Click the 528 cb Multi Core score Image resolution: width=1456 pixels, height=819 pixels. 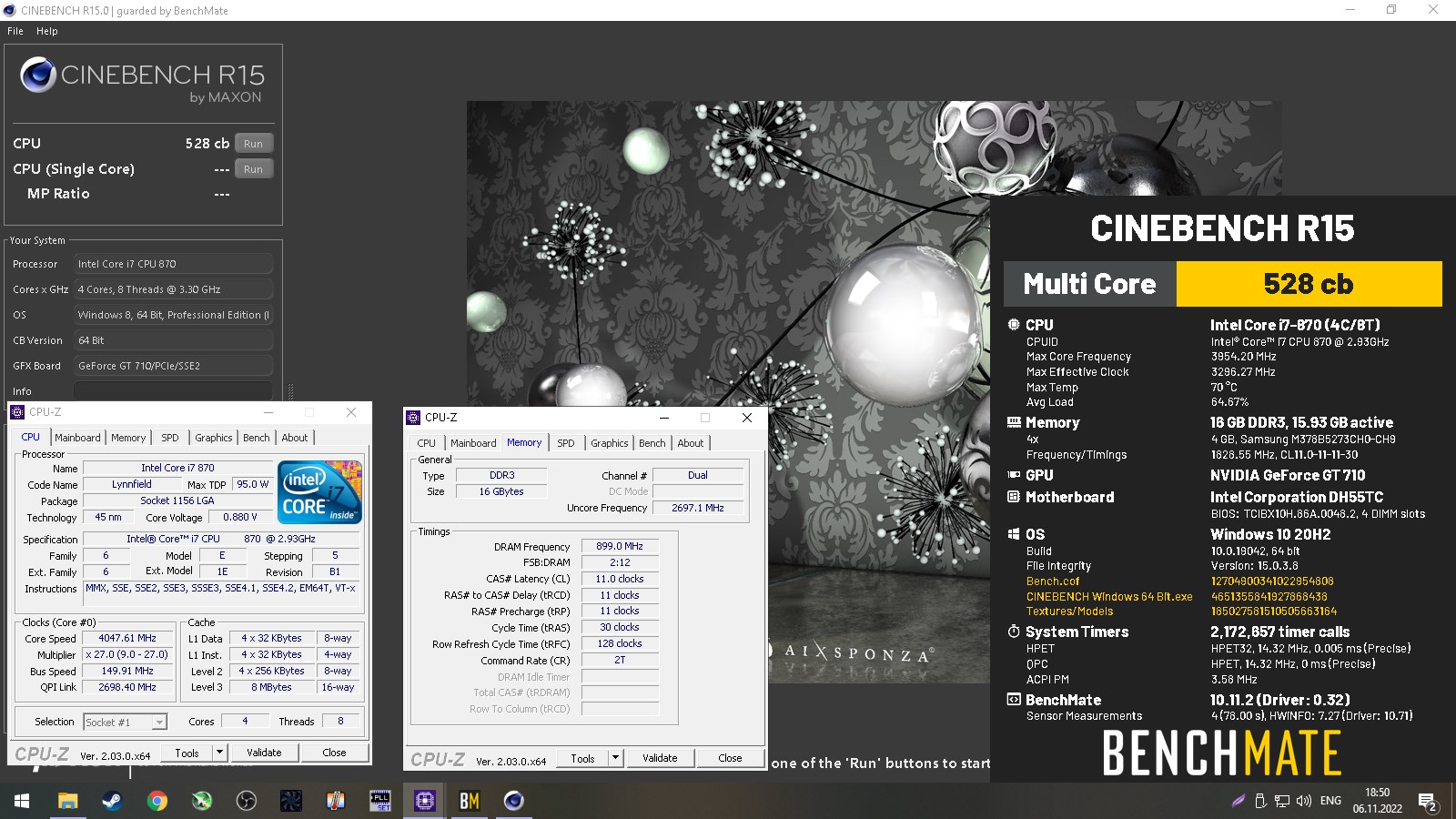click(x=1309, y=284)
